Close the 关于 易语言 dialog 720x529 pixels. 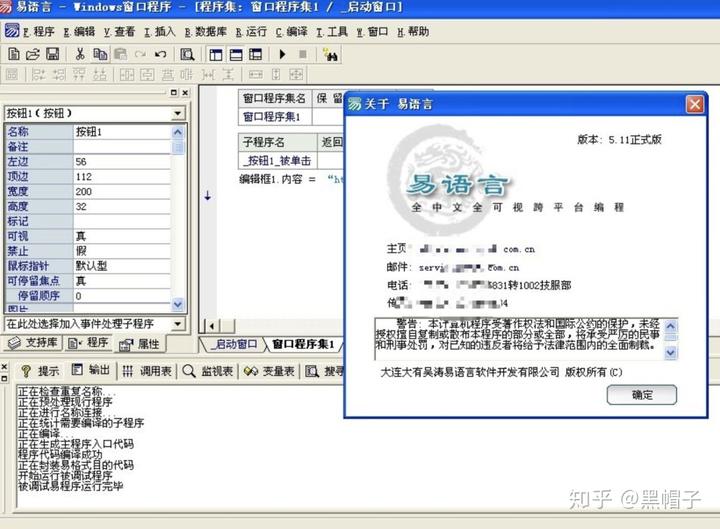(x=695, y=104)
